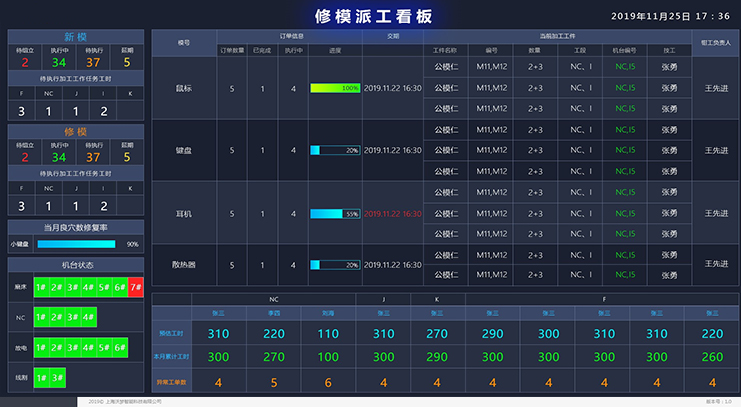Select the 散热器 model row cell
The height and width of the screenshot is (407, 741).
click(183, 265)
